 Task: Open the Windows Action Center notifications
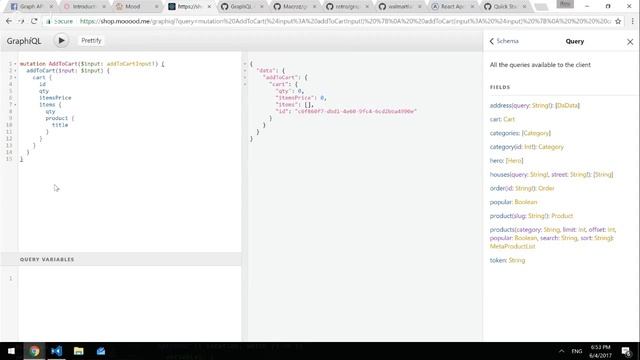point(627,351)
